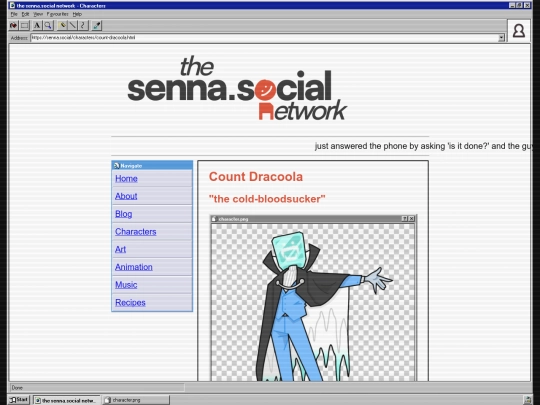This screenshot has width=540, height=405.
Task: Open the Help menu
Action: click(x=77, y=14)
